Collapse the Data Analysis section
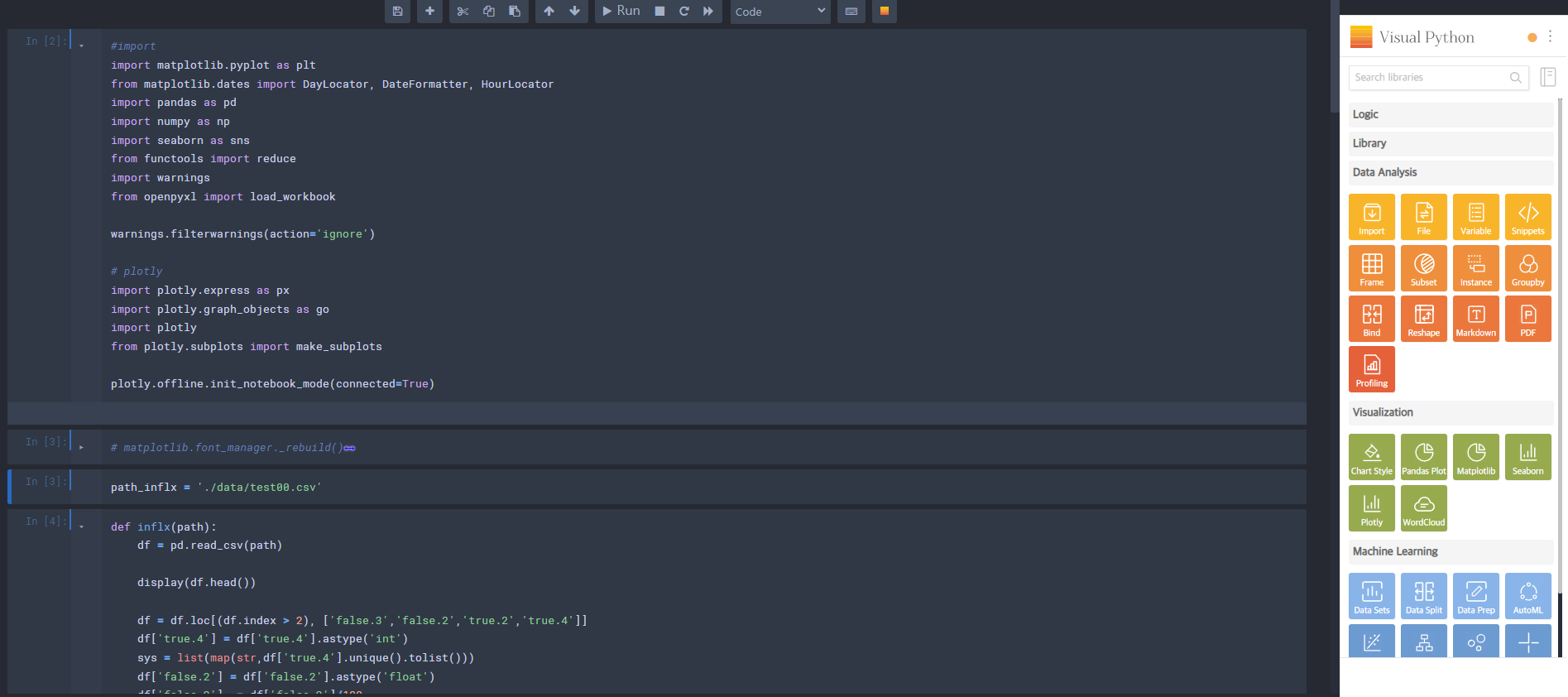Viewport: 1568px width, 697px height. tap(1451, 172)
